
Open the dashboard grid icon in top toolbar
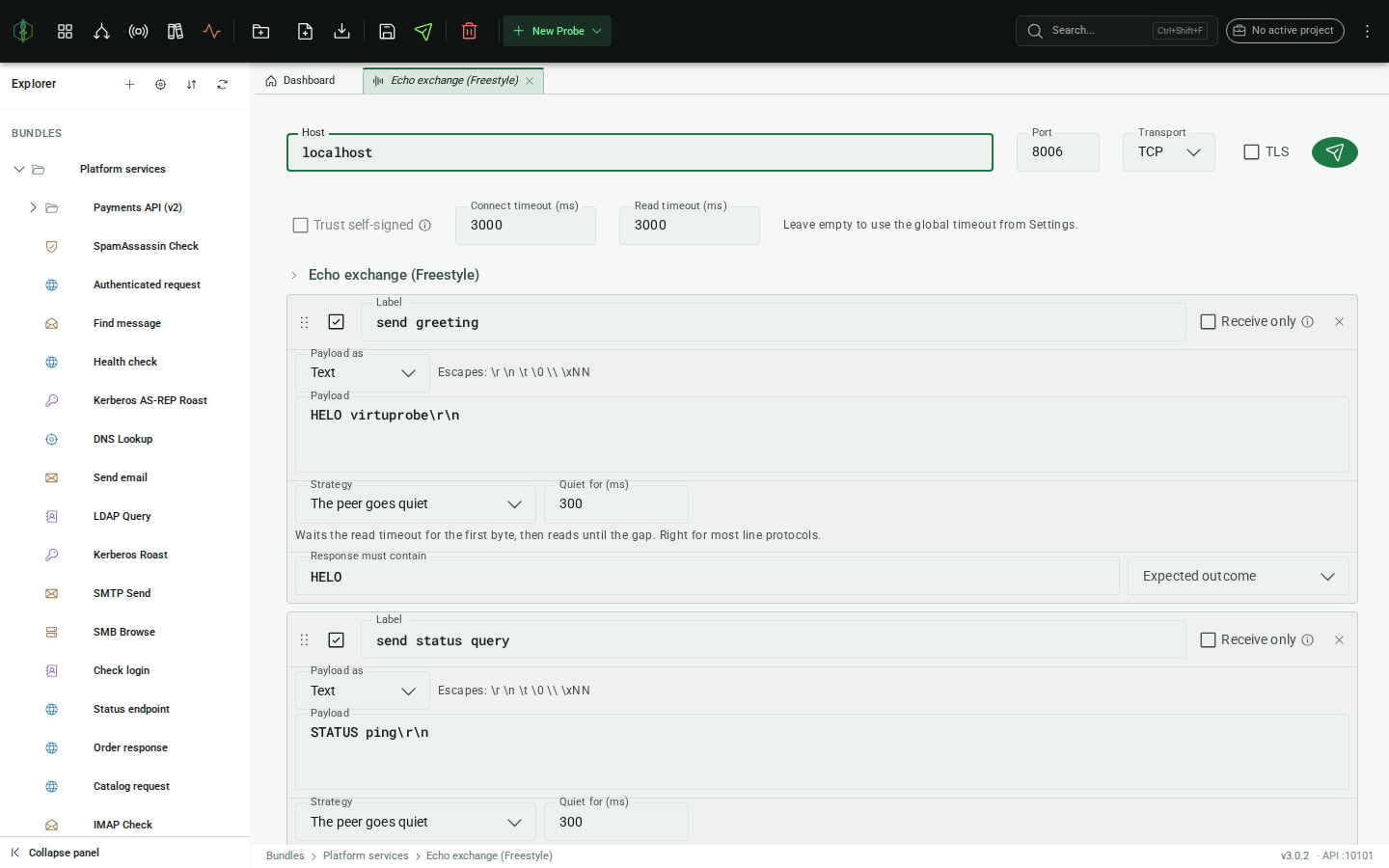[65, 31]
